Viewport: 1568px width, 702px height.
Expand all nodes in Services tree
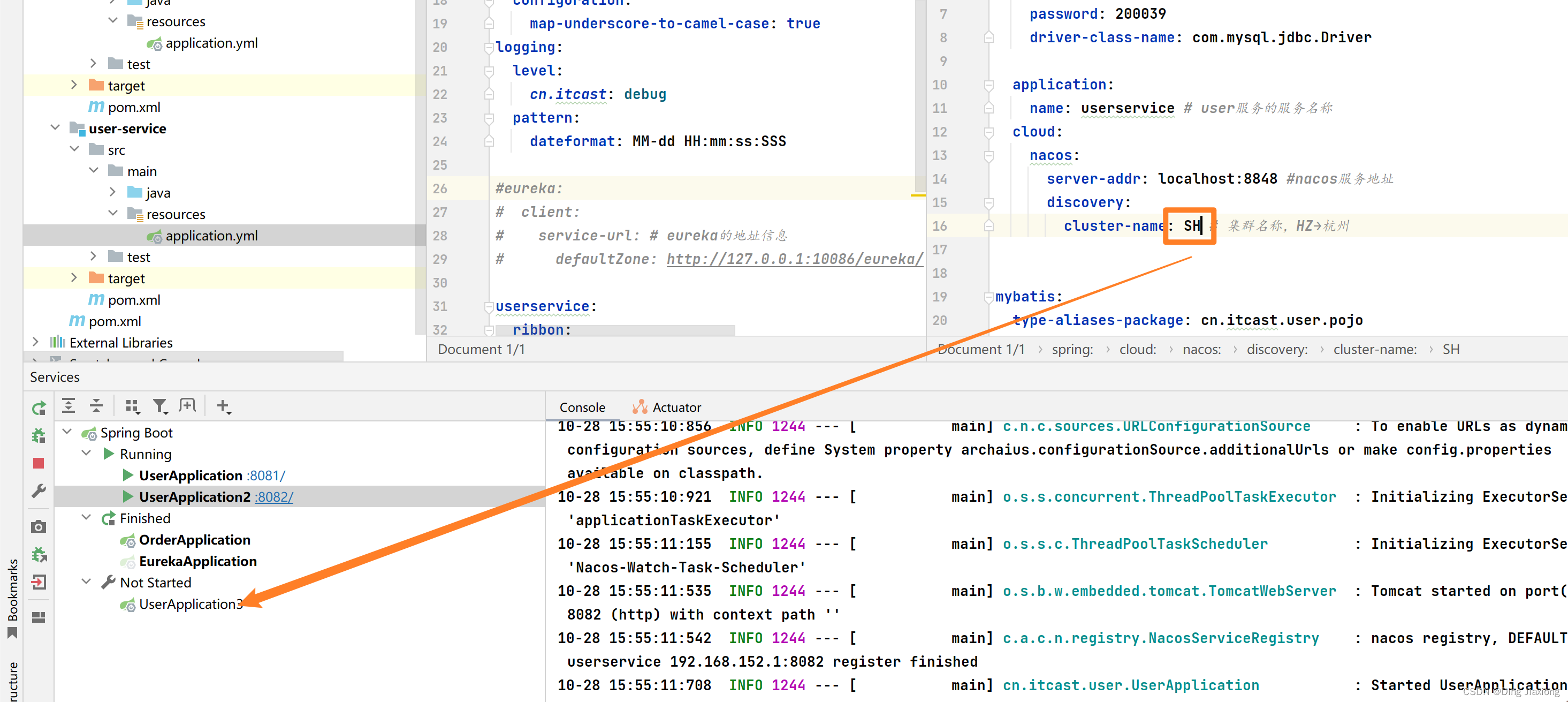[69, 405]
